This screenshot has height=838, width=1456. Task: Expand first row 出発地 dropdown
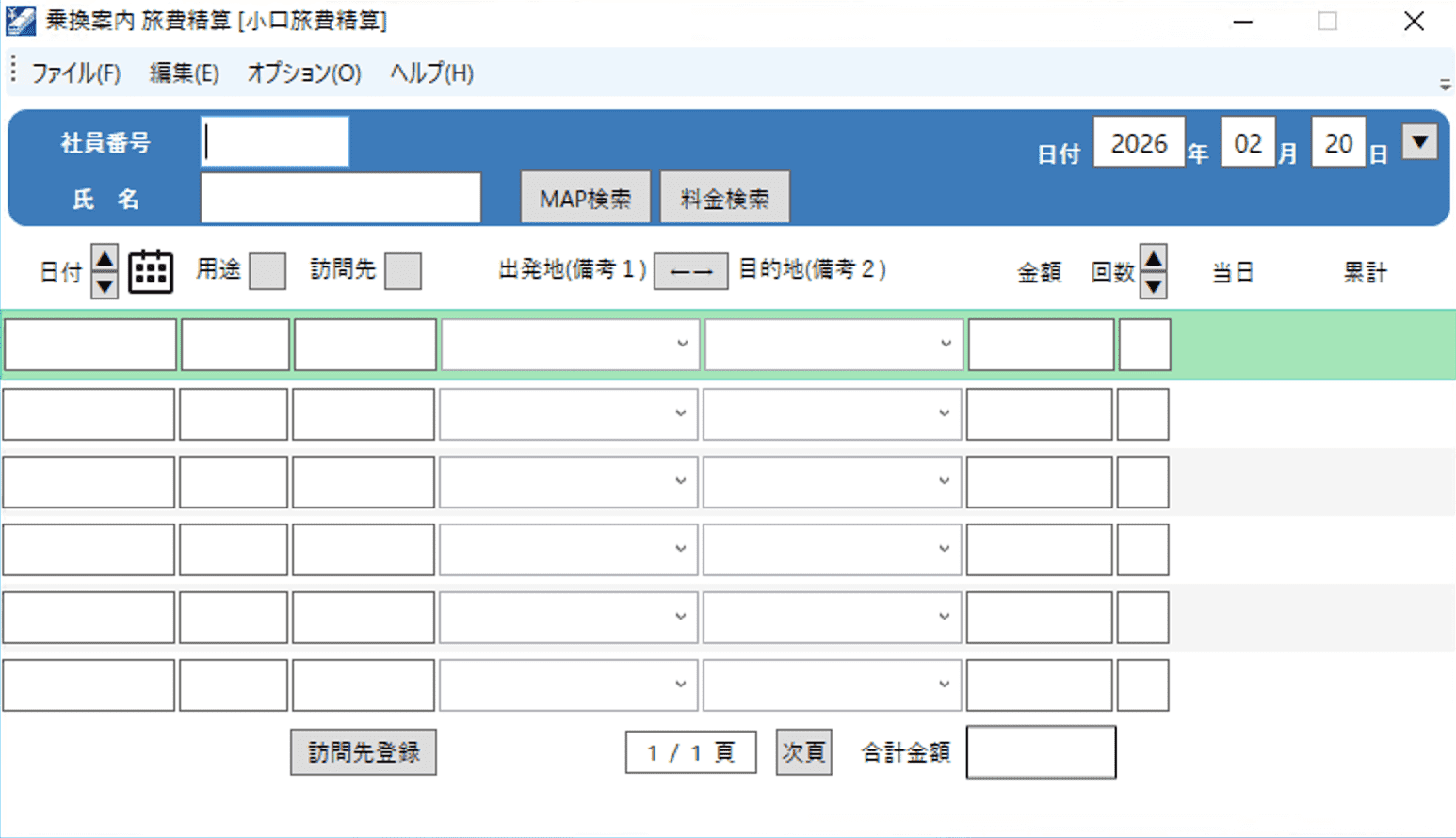click(682, 345)
